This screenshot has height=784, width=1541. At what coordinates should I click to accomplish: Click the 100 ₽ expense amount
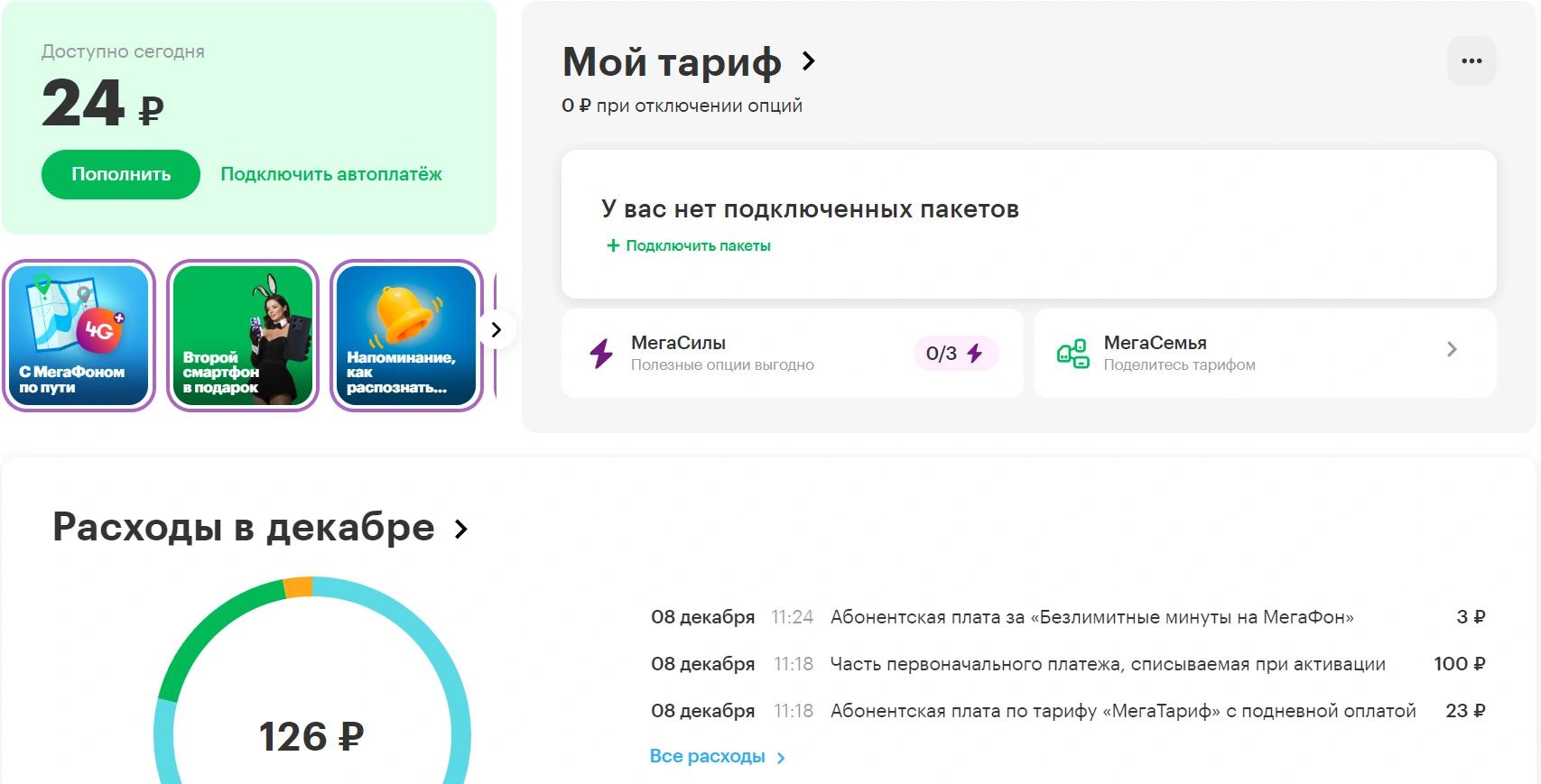click(x=1459, y=664)
